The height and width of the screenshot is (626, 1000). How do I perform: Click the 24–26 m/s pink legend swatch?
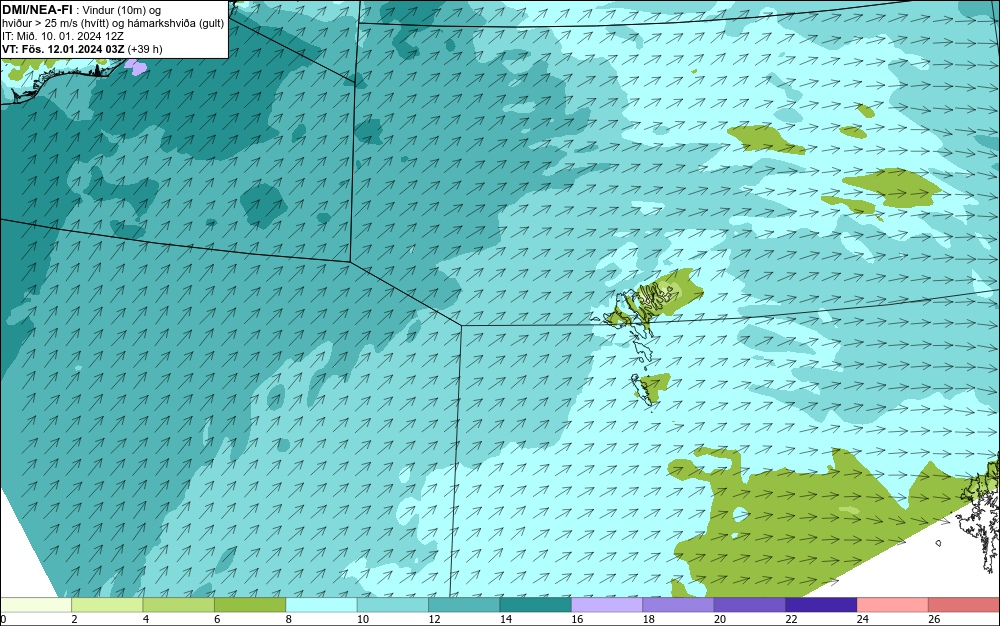[x=893, y=605]
